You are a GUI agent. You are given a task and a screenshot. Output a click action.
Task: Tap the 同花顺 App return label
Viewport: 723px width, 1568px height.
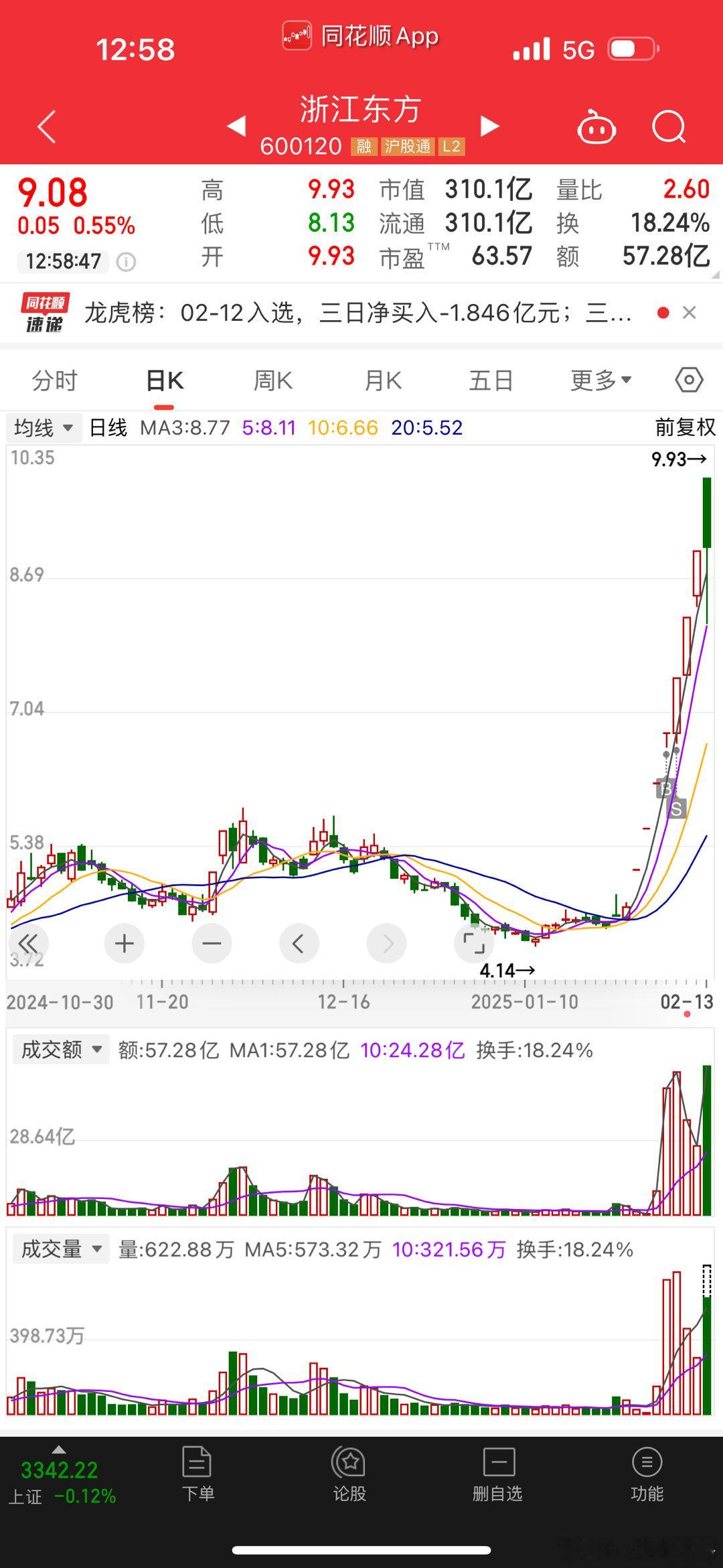coord(361,35)
